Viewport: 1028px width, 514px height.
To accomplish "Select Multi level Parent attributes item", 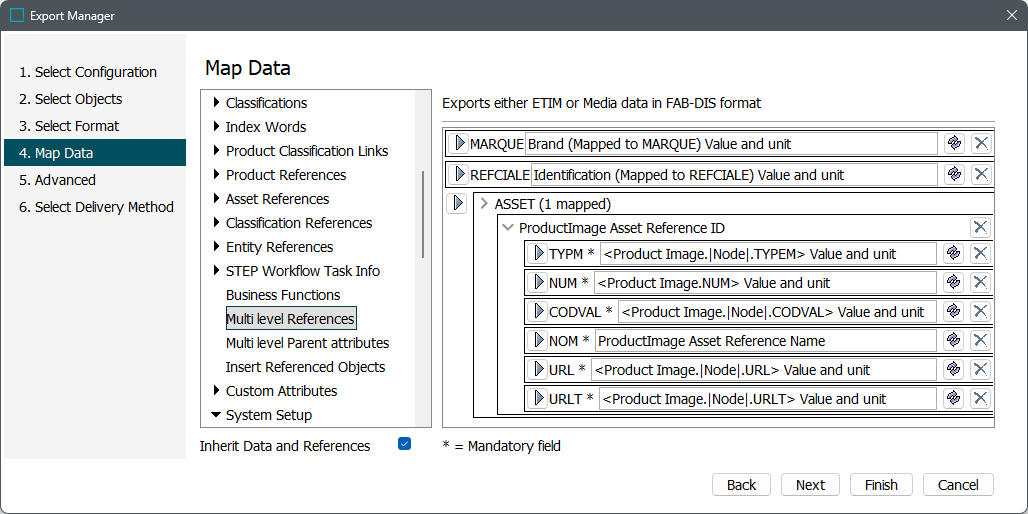I will pos(307,343).
